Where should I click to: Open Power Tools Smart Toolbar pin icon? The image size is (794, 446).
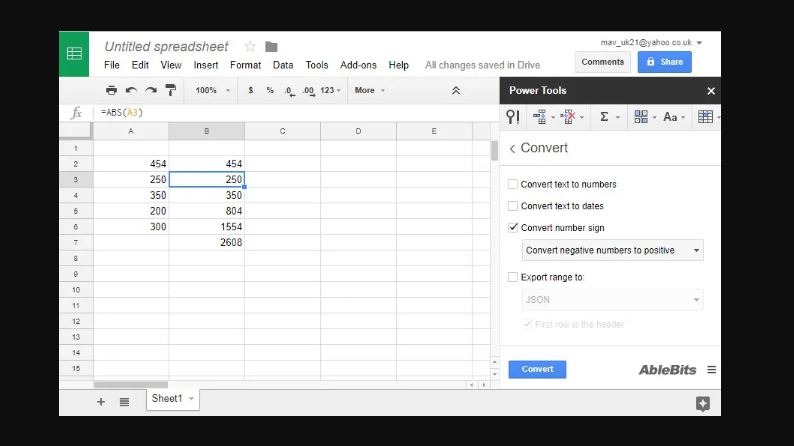pyautogui.click(x=512, y=117)
